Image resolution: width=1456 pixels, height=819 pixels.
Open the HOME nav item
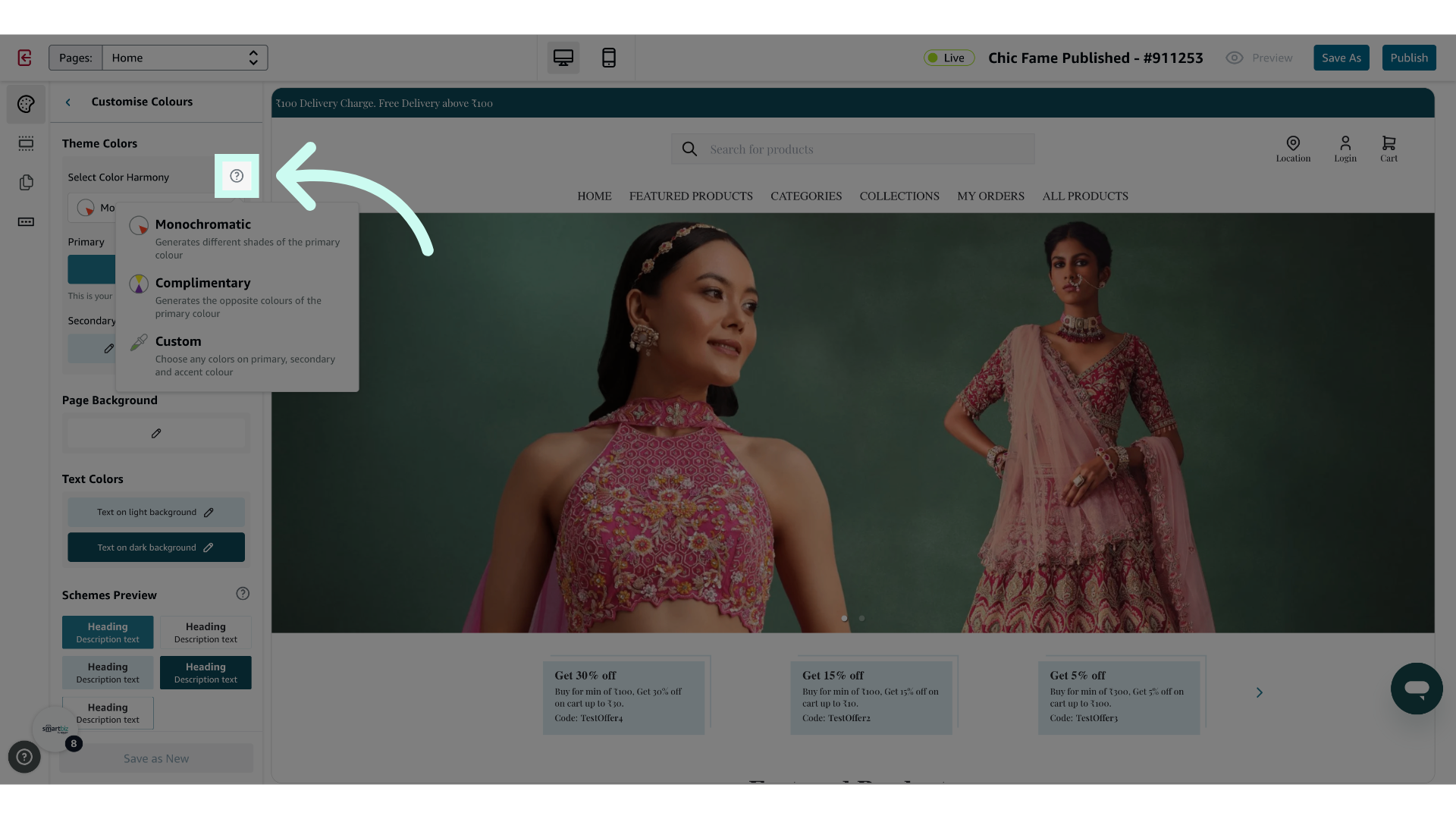[x=595, y=196]
